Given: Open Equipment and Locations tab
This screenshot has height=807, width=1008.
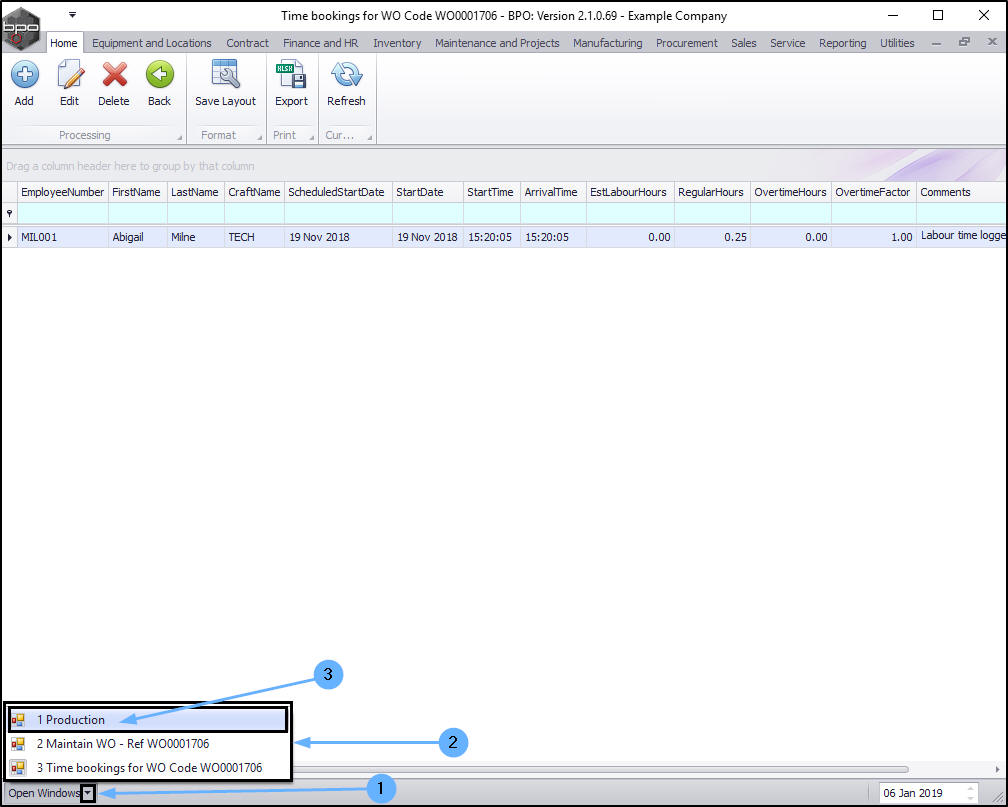Looking at the screenshot, I should pos(152,43).
